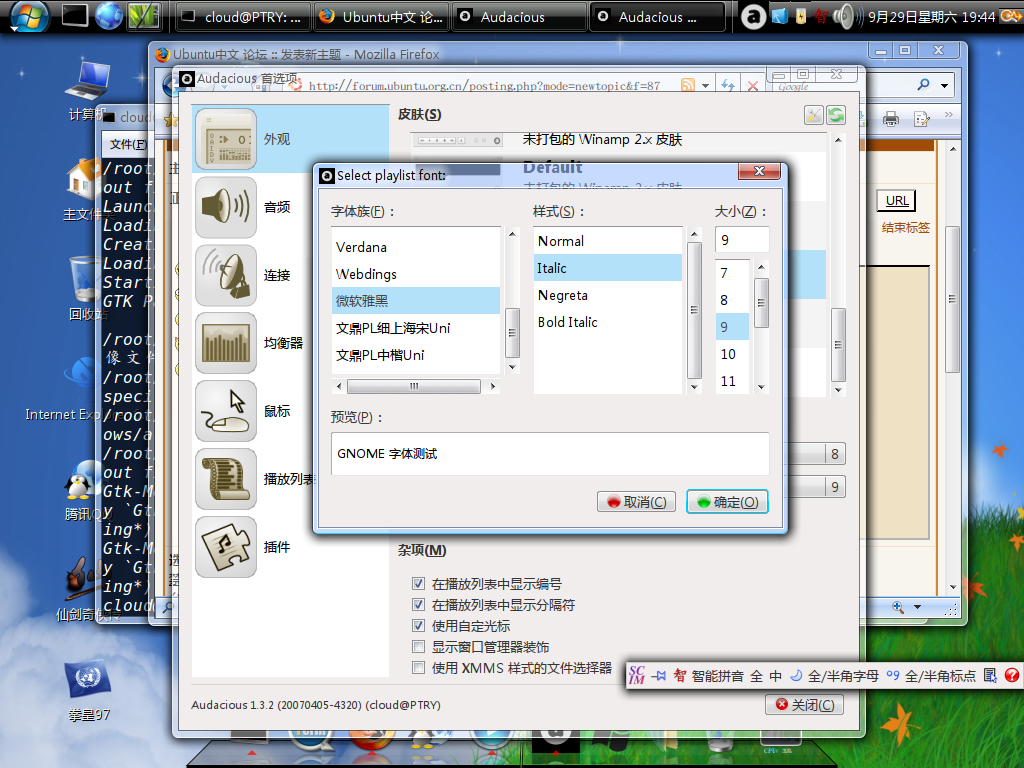Click the SCIM setup menu icon
The image size is (1024, 768).
[x=990, y=675]
